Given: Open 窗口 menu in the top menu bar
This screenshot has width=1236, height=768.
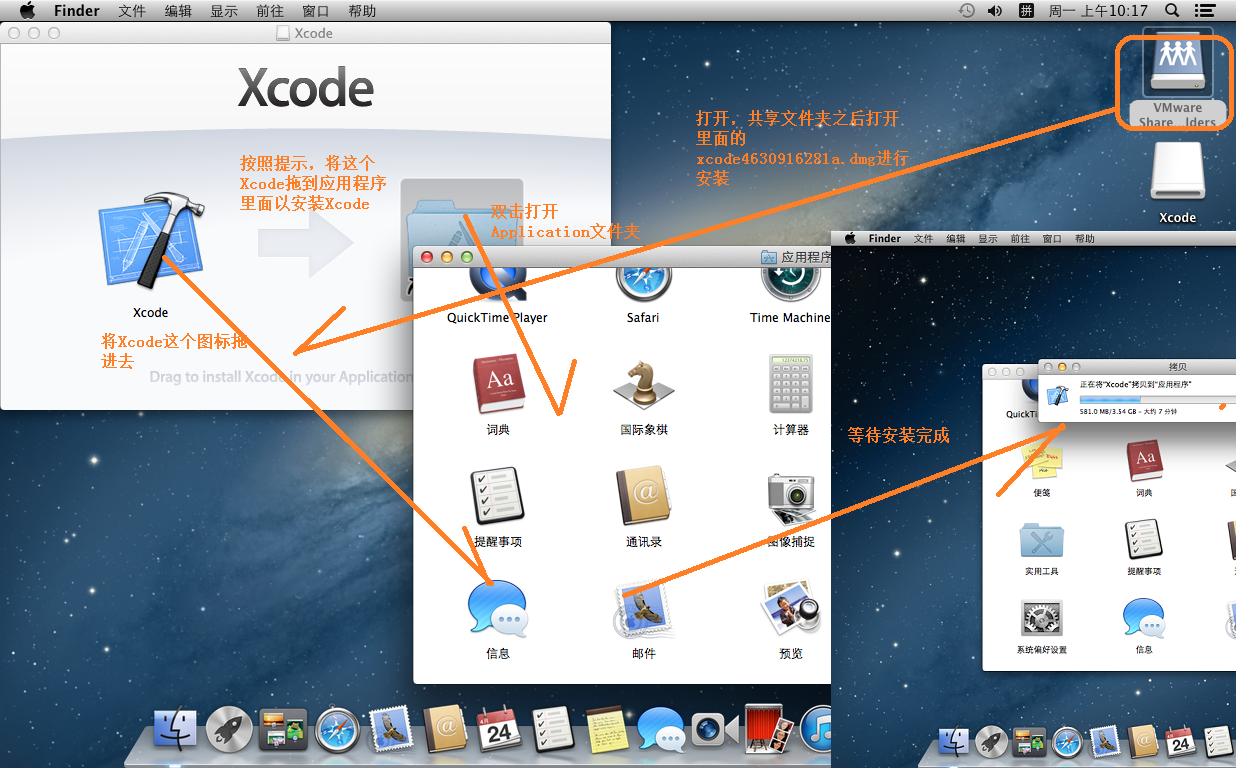Looking at the screenshot, I should click(x=316, y=11).
